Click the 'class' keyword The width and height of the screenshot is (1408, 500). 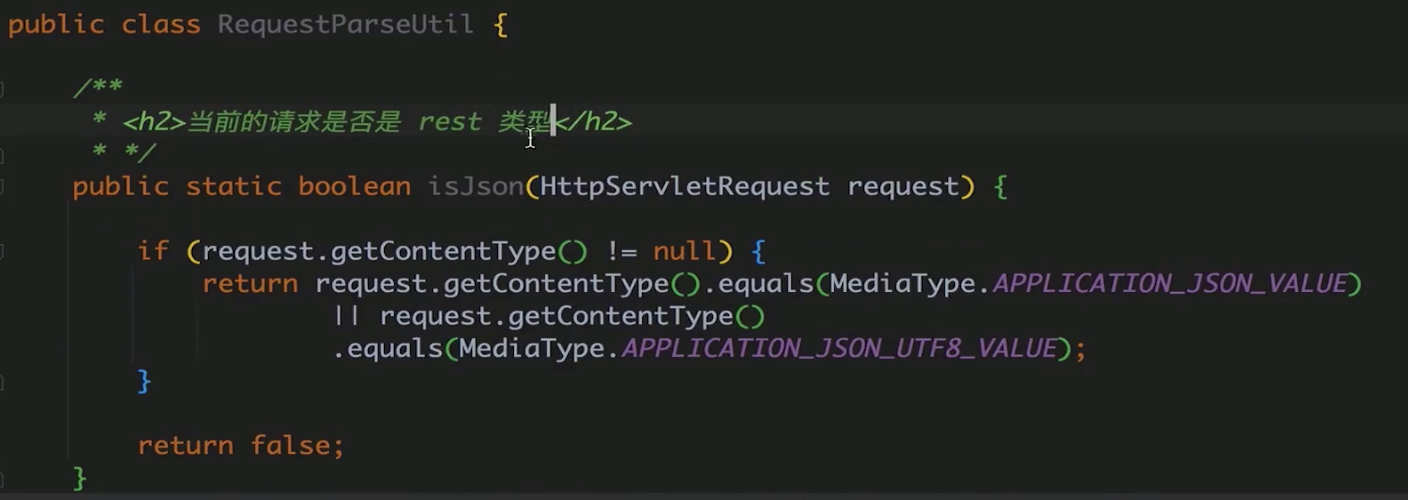161,24
